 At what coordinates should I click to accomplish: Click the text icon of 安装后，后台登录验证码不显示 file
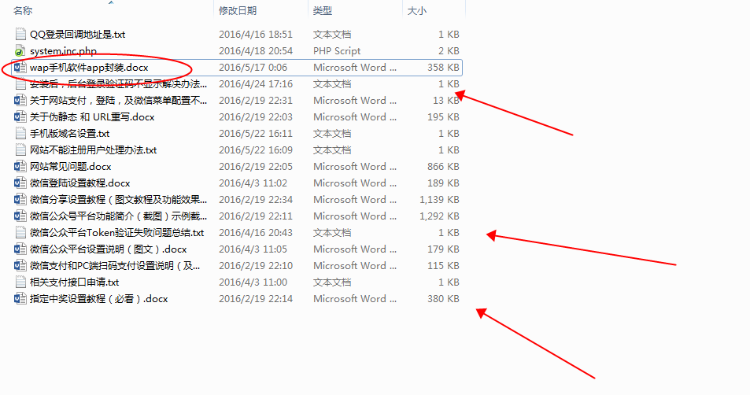pyautogui.click(x=20, y=84)
